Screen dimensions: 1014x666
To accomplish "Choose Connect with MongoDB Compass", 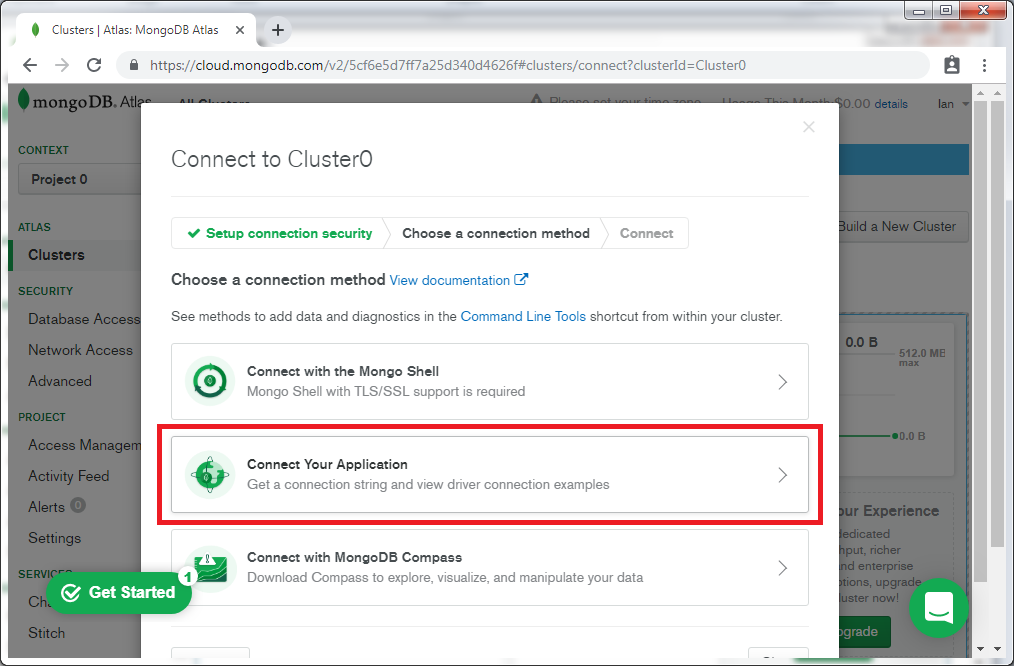I will click(x=490, y=568).
